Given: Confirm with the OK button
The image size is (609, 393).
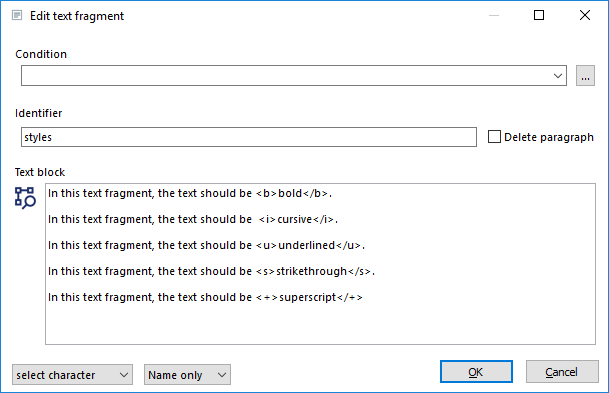Looking at the screenshot, I should [x=476, y=372].
